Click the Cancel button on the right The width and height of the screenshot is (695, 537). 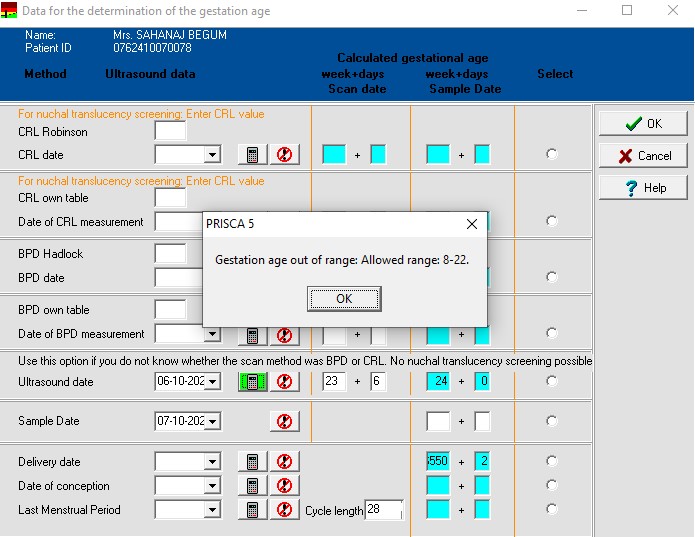(643, 156)
